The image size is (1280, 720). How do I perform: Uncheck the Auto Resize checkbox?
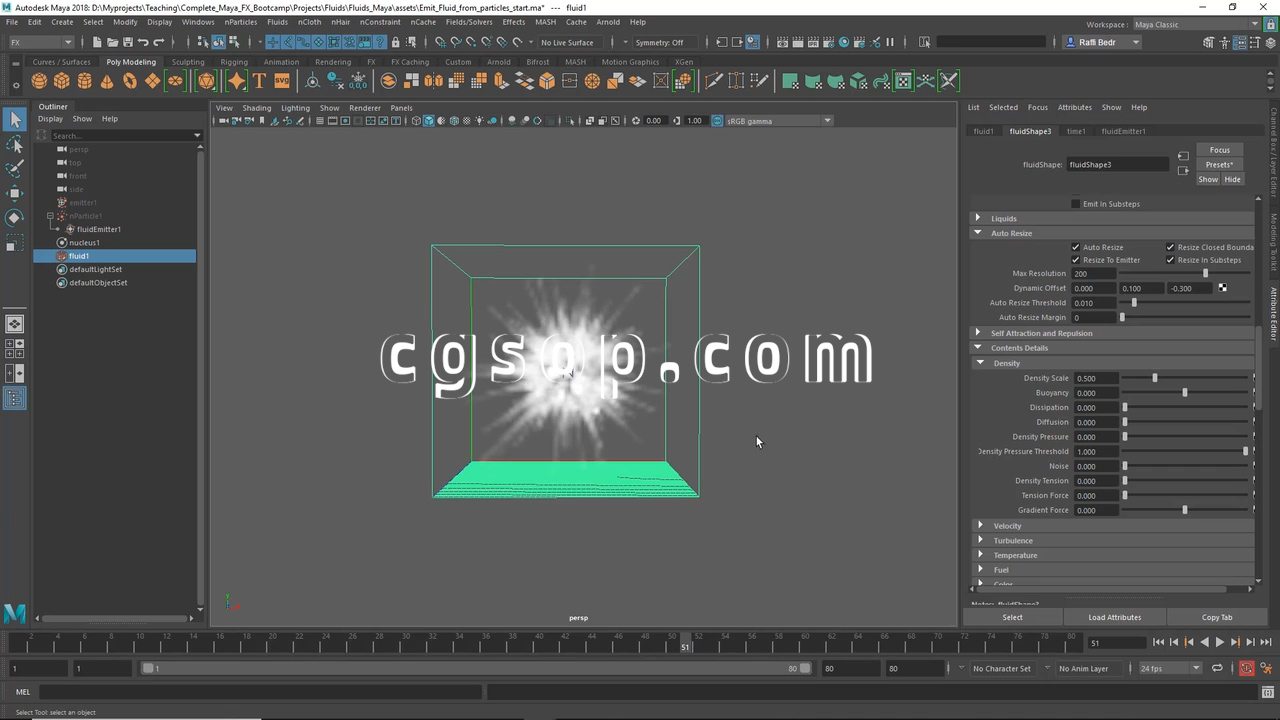(x=1076, y=247)
